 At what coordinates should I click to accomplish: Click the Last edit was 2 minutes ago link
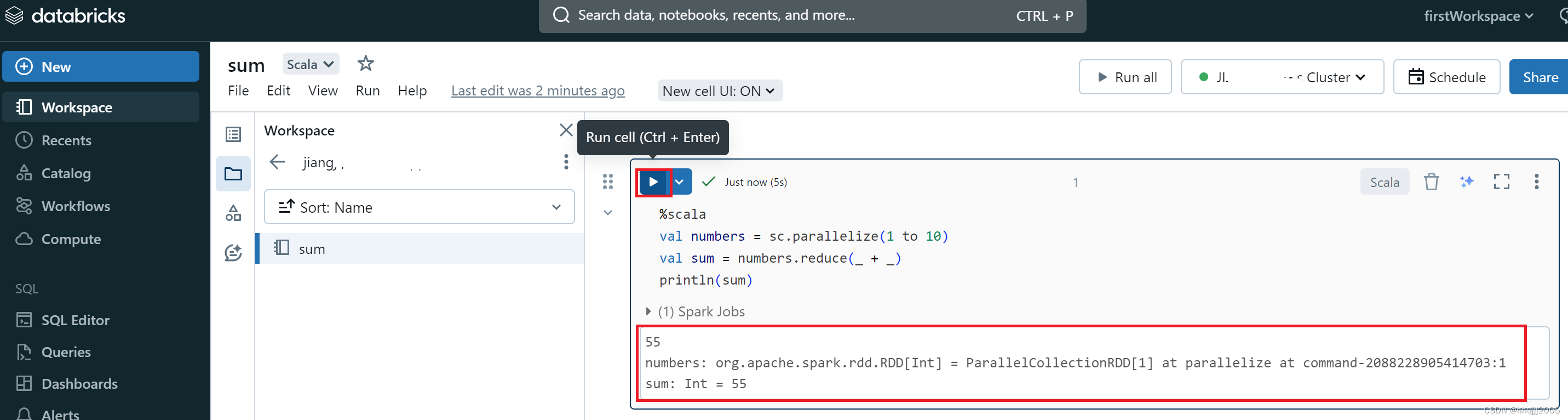click(x=537, y=91)
